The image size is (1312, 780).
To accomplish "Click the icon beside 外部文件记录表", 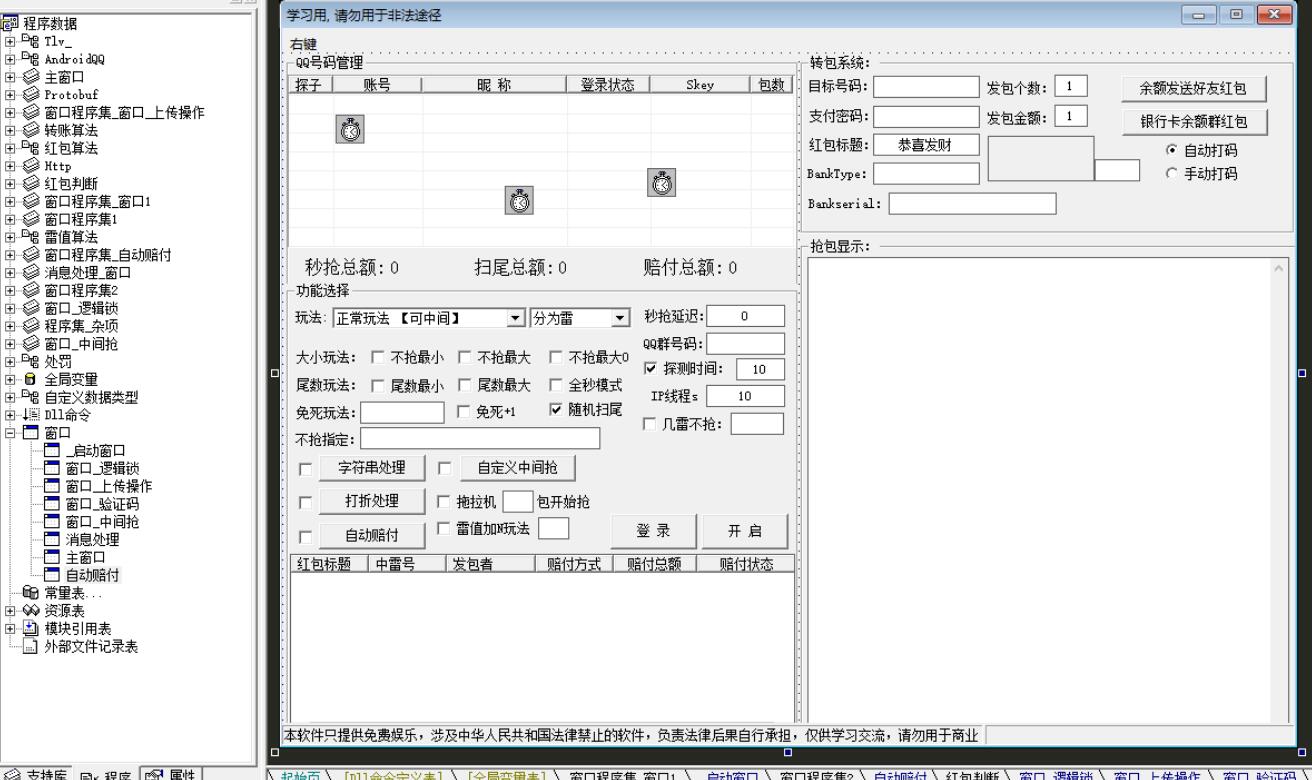I will 31,646.
